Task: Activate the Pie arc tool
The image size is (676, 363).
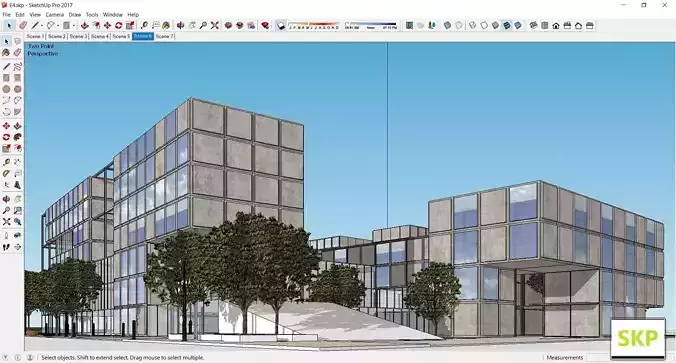Action: (17, 112)
